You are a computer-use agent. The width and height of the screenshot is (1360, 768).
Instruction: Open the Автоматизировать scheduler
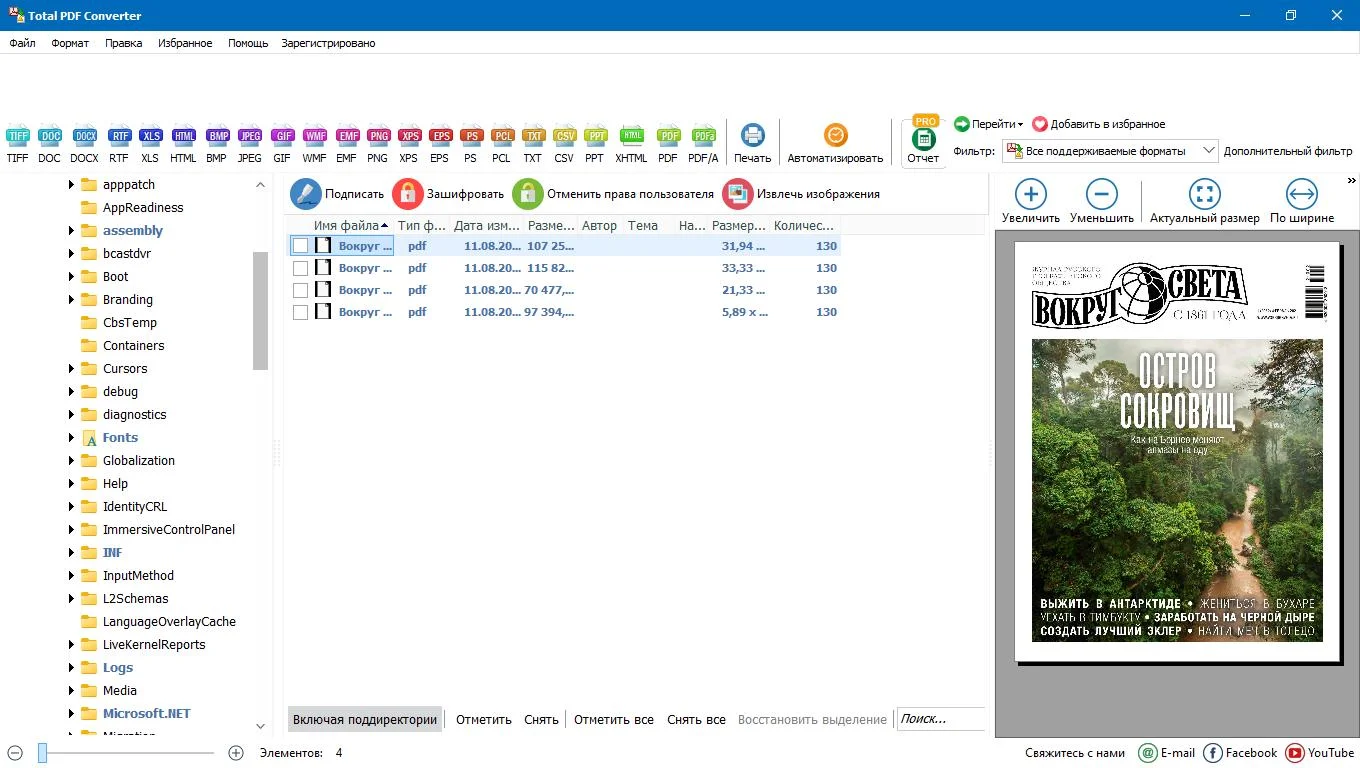[x=835, y=142]
